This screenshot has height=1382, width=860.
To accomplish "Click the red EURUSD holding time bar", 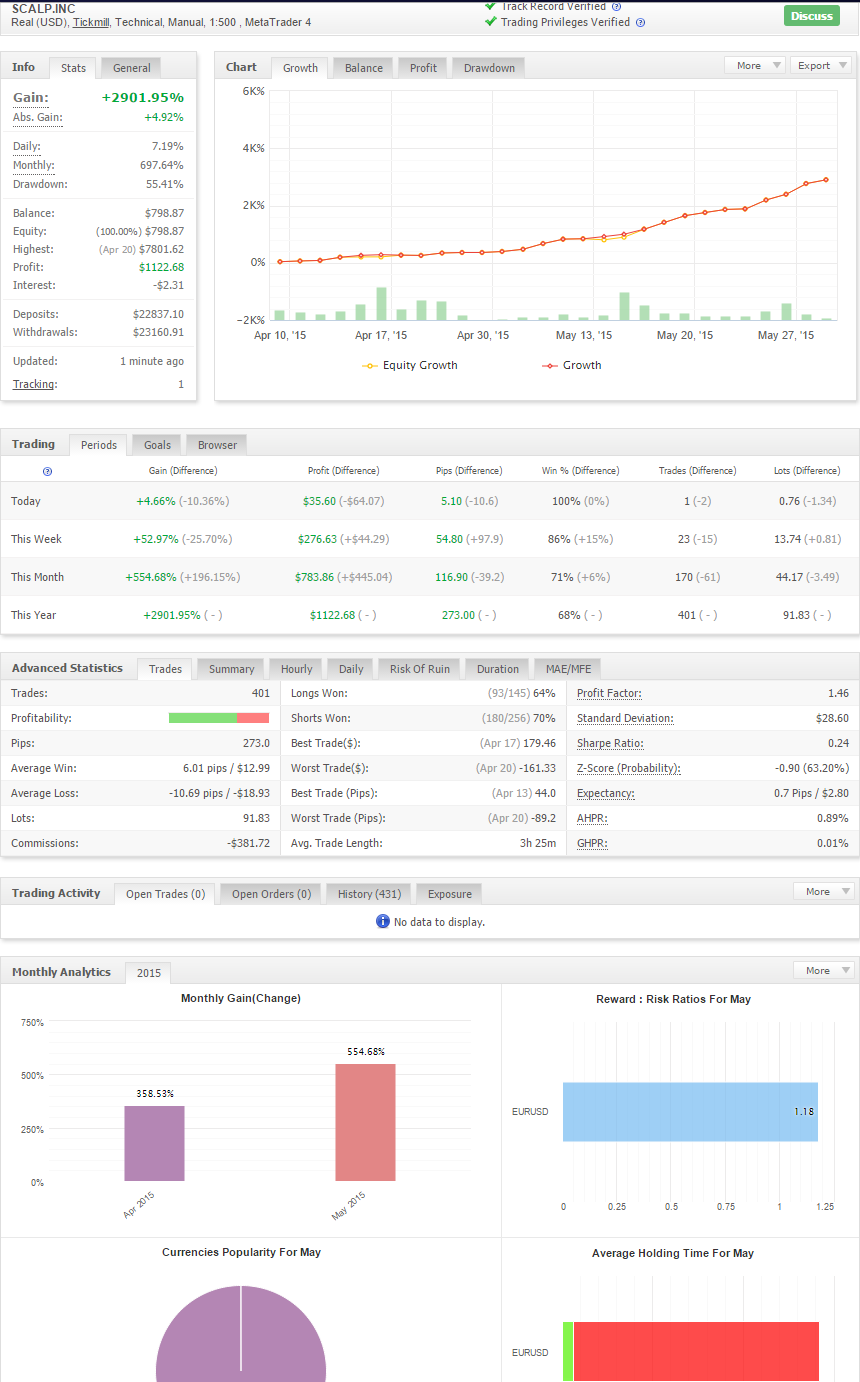I will pos(696,1352).
